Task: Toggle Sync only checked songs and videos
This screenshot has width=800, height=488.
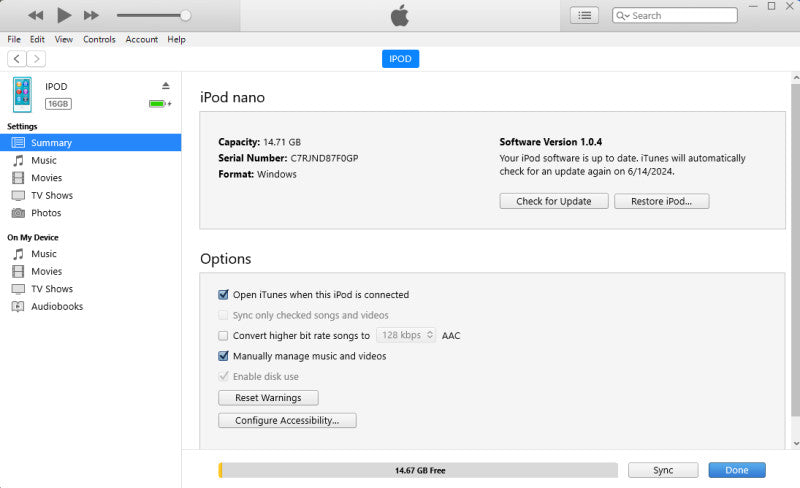Action: pyautogui.click(x=223, y=315)
